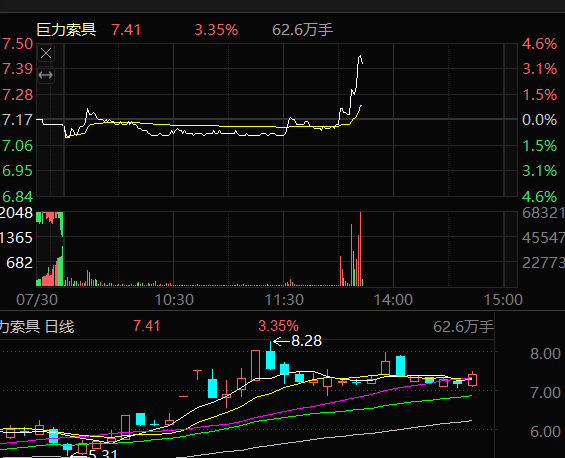Click the 15:00 time axis label
The image size is (565, 458).
tap(503, 299)
